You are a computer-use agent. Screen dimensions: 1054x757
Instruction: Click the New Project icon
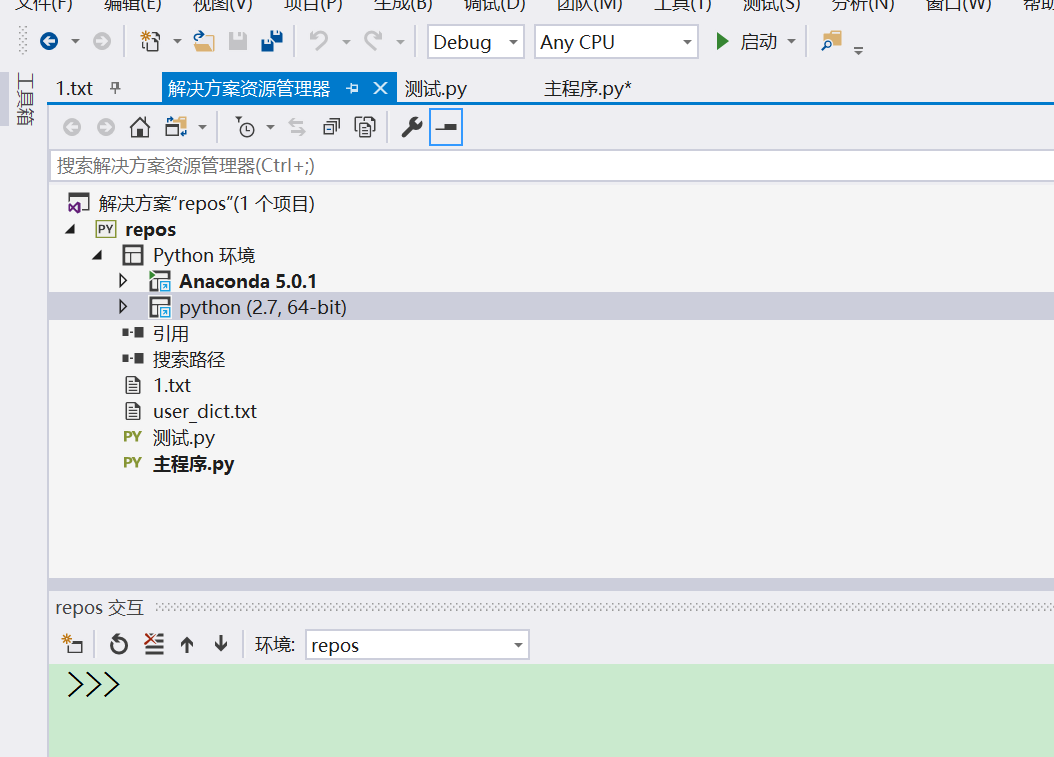pos(150,42)
